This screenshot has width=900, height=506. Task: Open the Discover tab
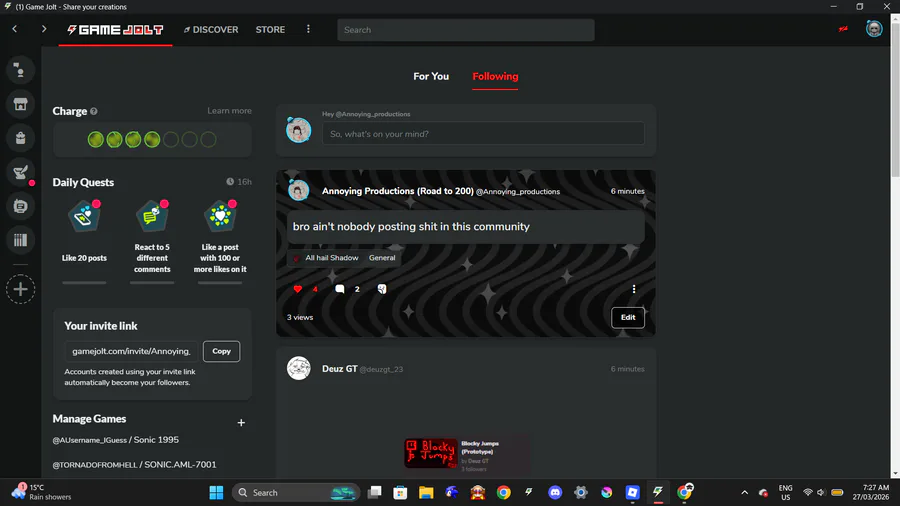point(211,29)
